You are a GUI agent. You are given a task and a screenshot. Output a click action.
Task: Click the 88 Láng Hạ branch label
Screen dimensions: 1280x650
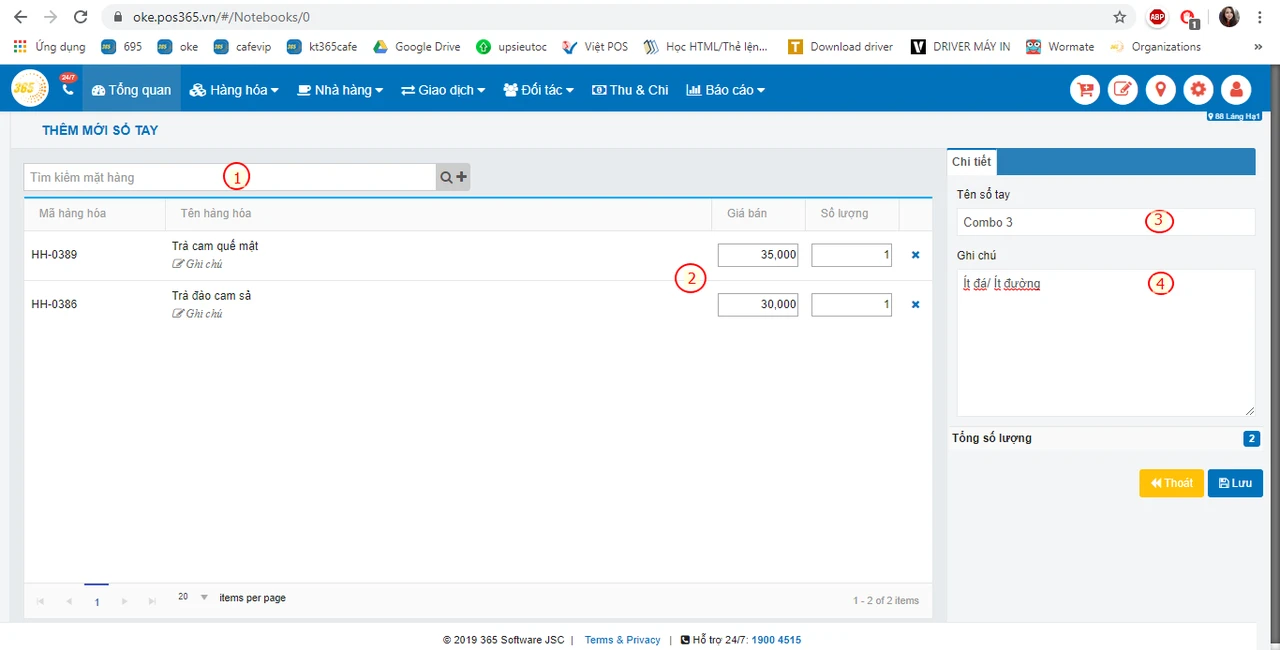tap(1234, 117)
